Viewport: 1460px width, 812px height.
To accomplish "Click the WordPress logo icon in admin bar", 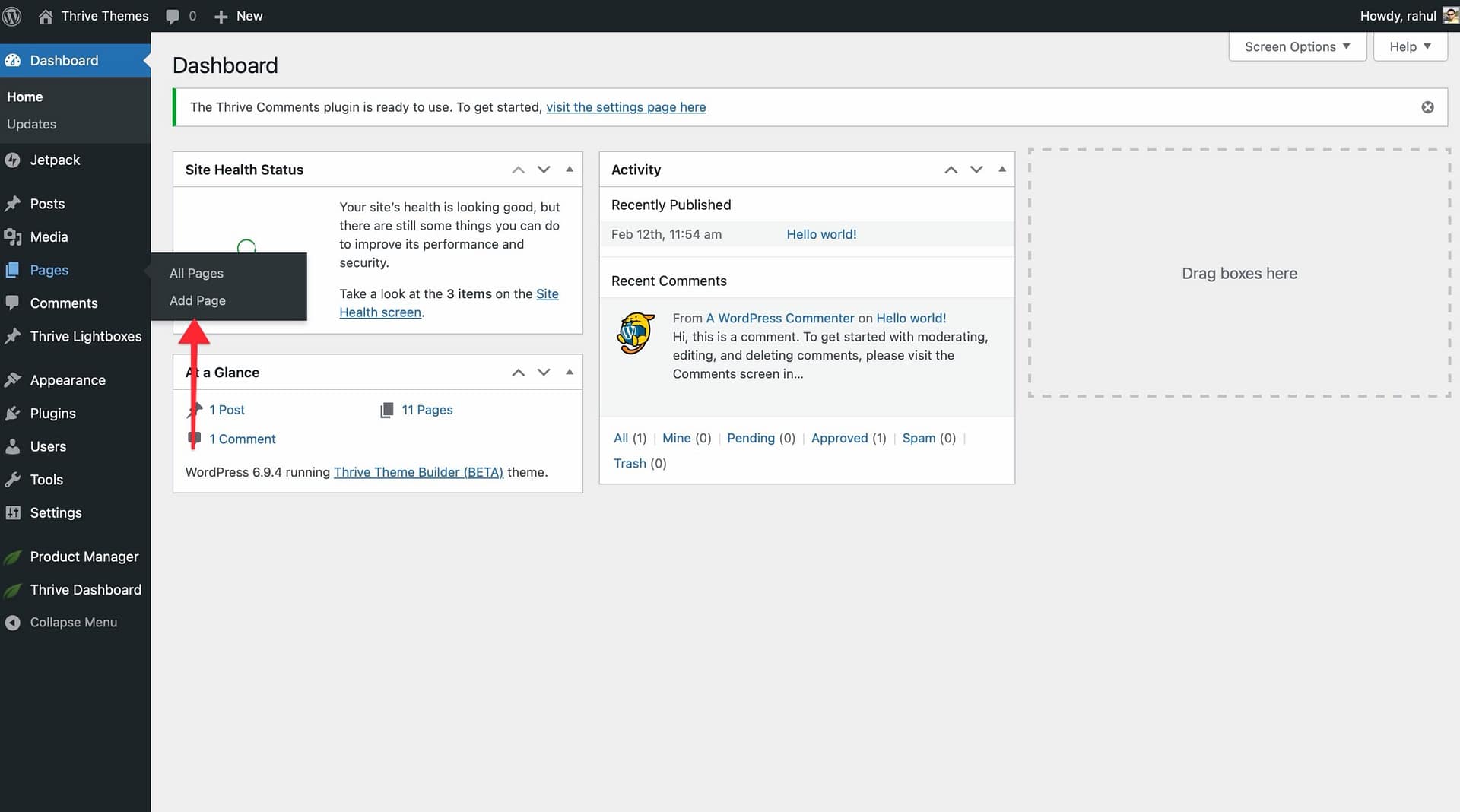I will pos(11,16).
